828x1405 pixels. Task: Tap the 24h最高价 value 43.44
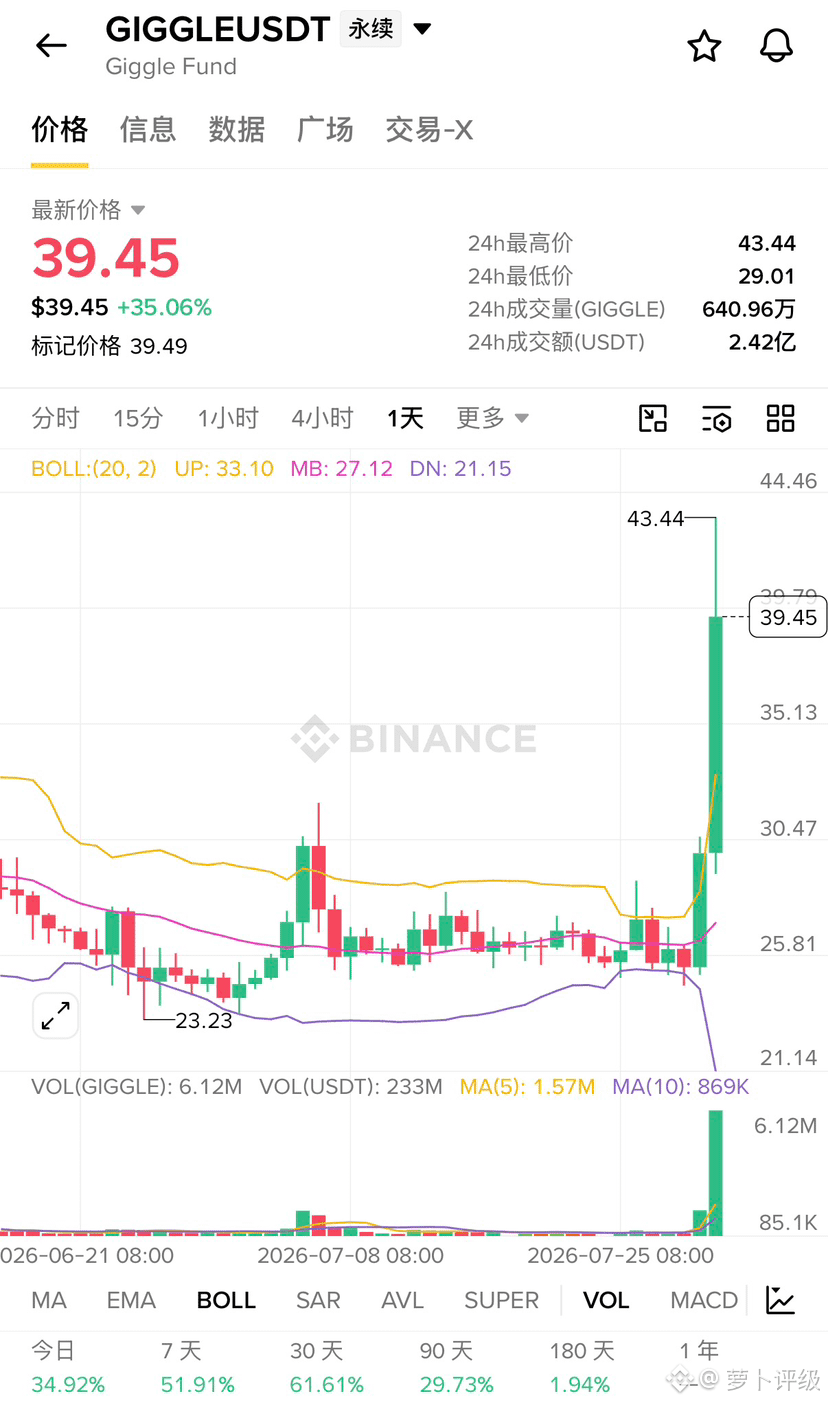point(767,243)
